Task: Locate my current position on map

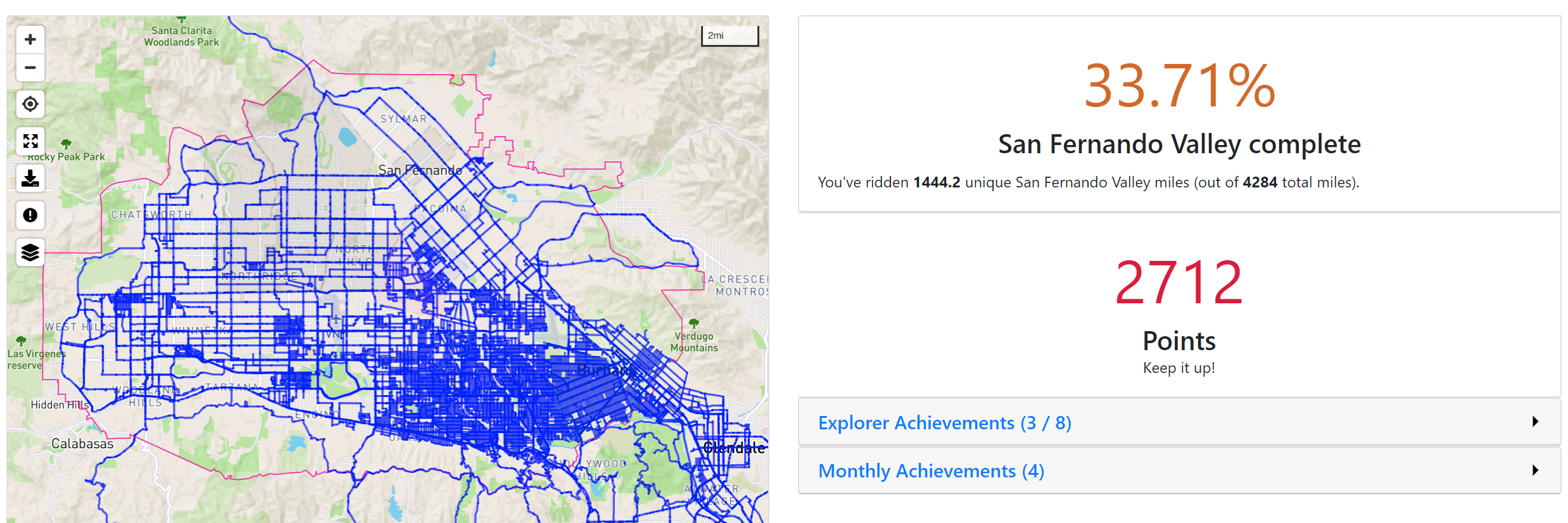Action: pyautogui.click(x=30, y=104)
